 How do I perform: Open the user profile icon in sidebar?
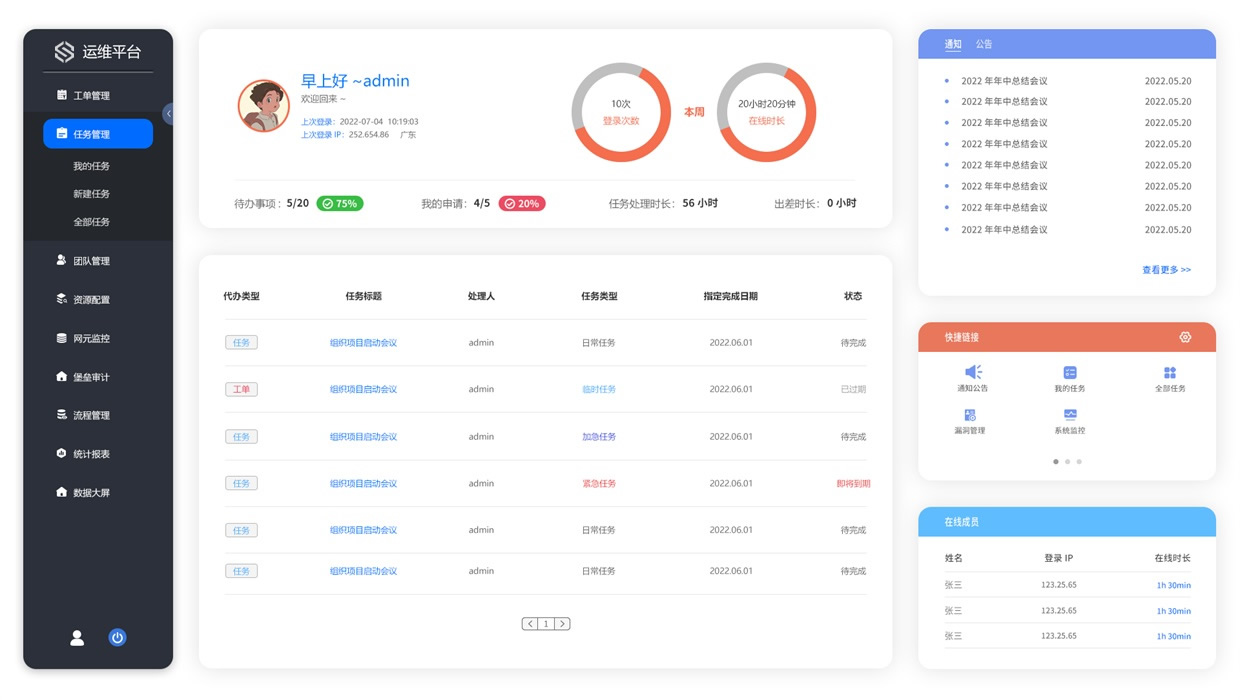pos(77,638)
